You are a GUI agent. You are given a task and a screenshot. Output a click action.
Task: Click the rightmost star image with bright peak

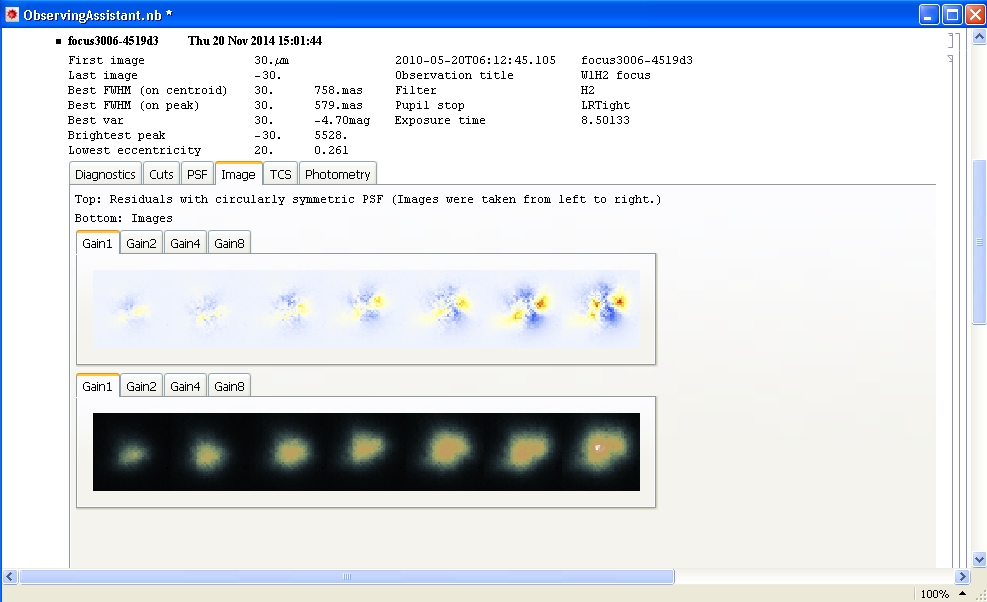(601, 452)
